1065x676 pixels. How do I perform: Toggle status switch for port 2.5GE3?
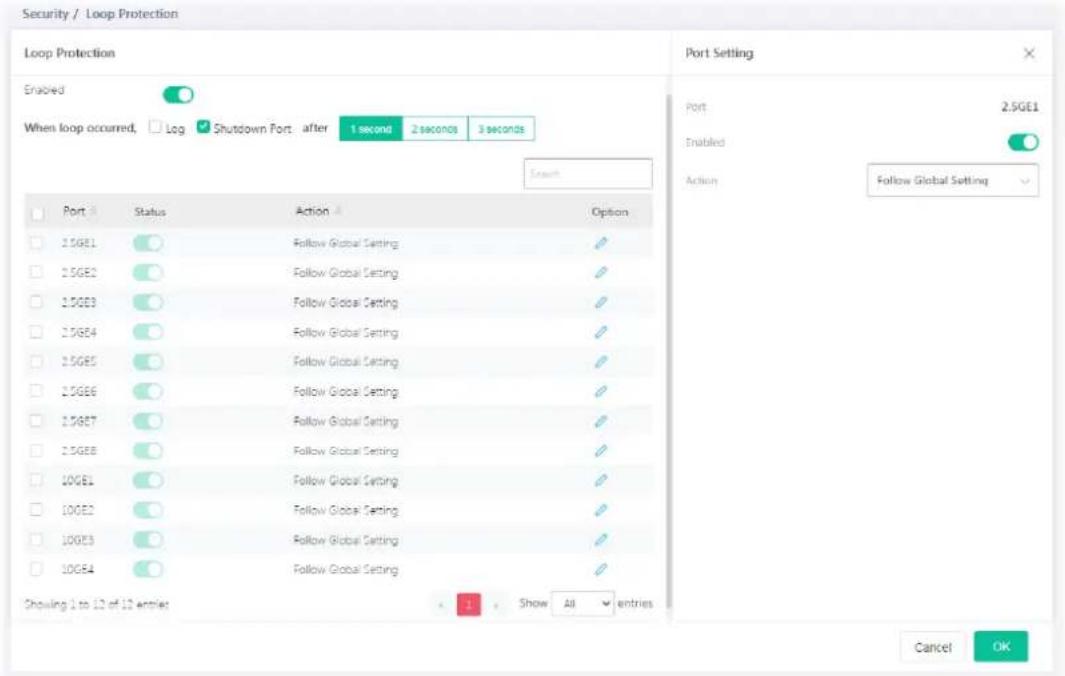tap(147, 302)
